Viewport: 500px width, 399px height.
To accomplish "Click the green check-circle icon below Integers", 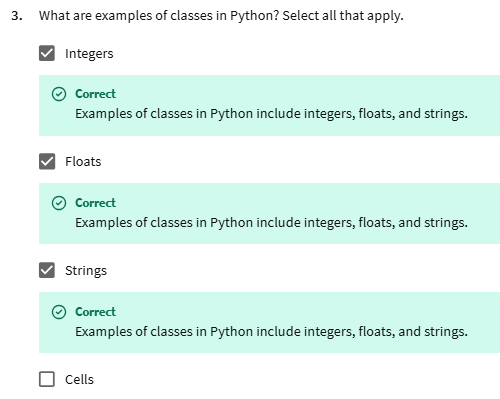I will pyautogui.click(x=59, y=94).
